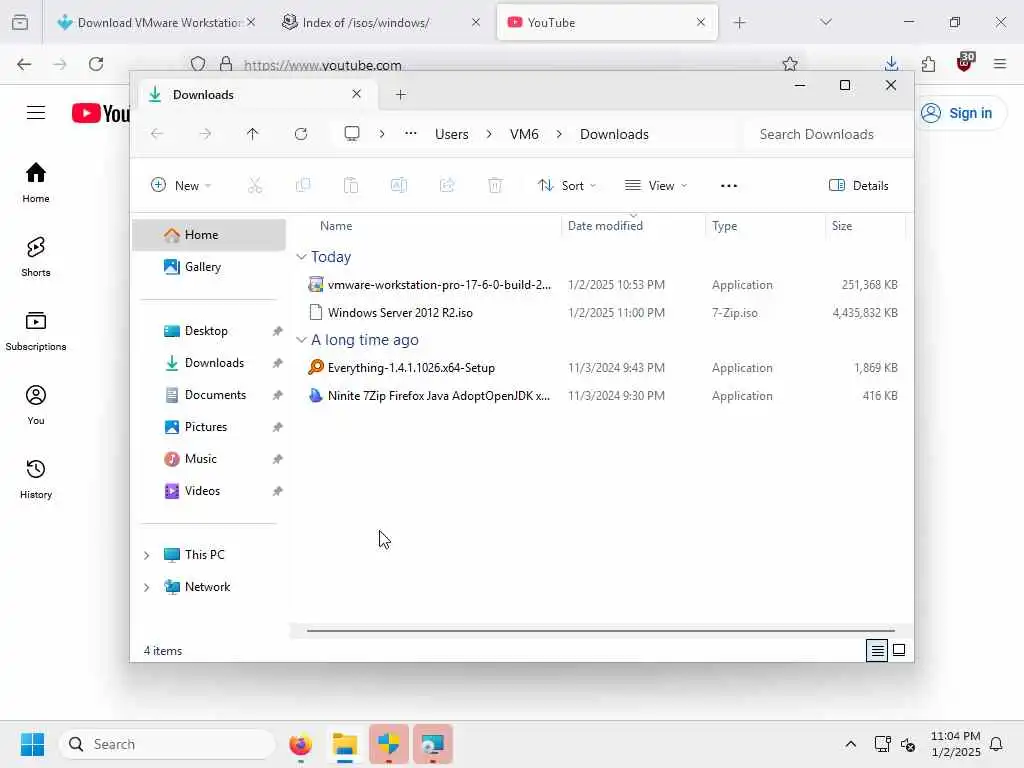The height and width of the screenshot is (768, 1024).
Task: Click the Cut scissors icon in Explorer toolbar
Action: [x=255, y=186]
